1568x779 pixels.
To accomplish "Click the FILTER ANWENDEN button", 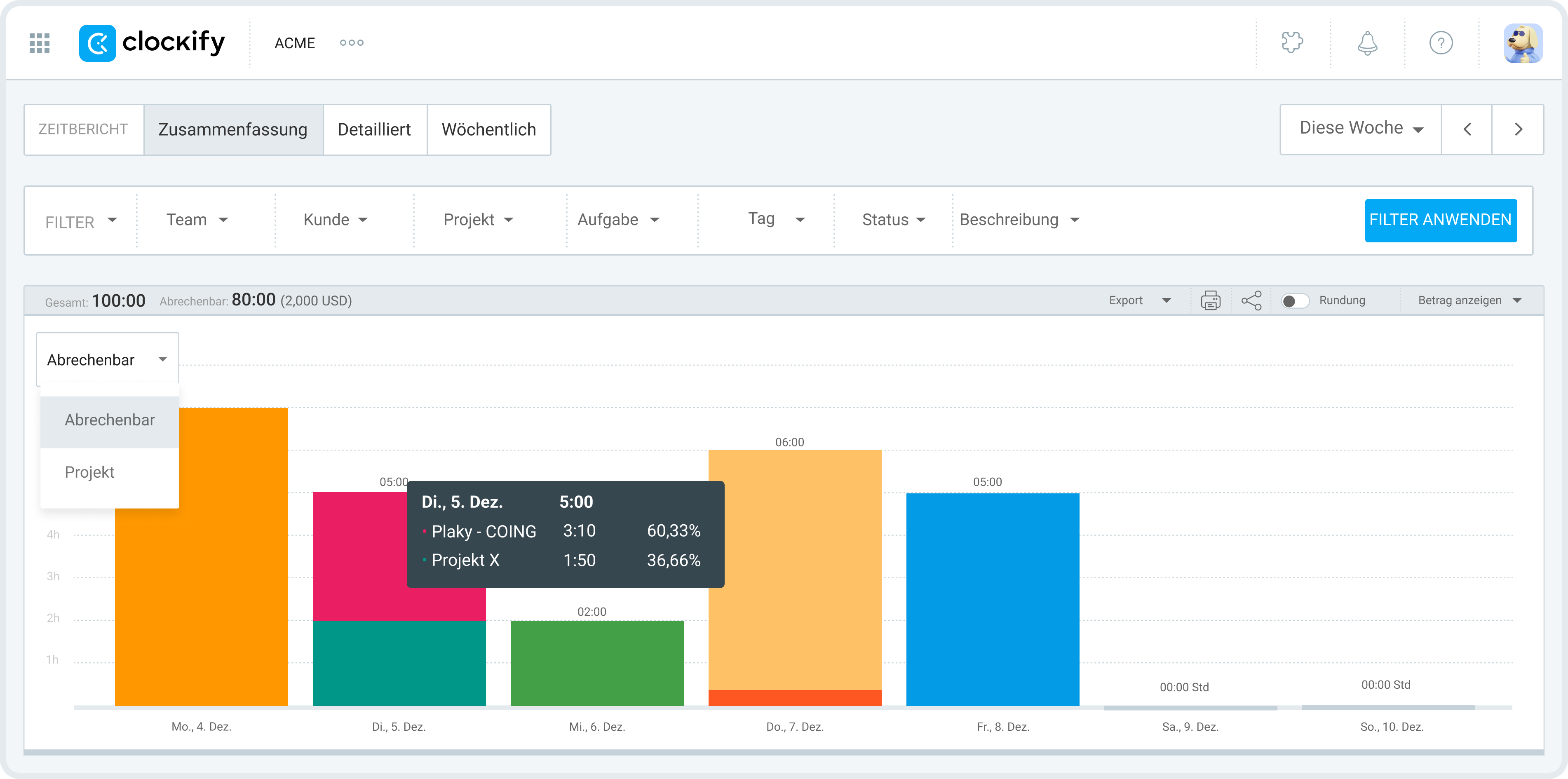I will point(1441,220).
